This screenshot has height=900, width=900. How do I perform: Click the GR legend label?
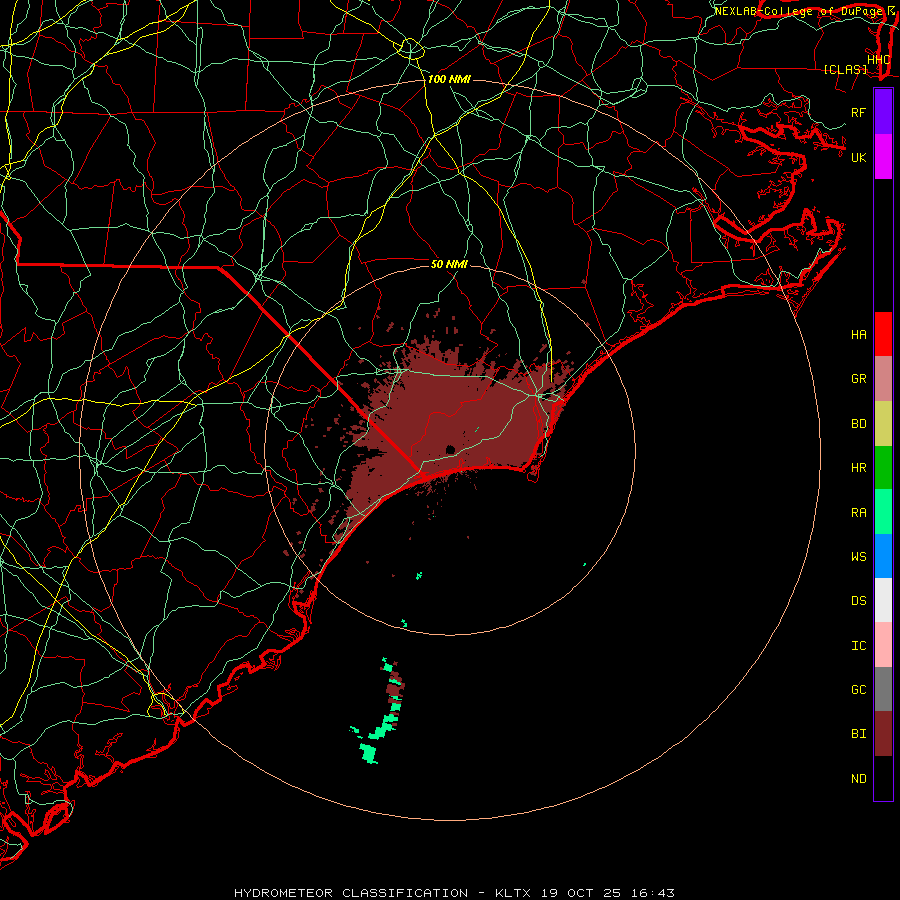coord(858,379)
